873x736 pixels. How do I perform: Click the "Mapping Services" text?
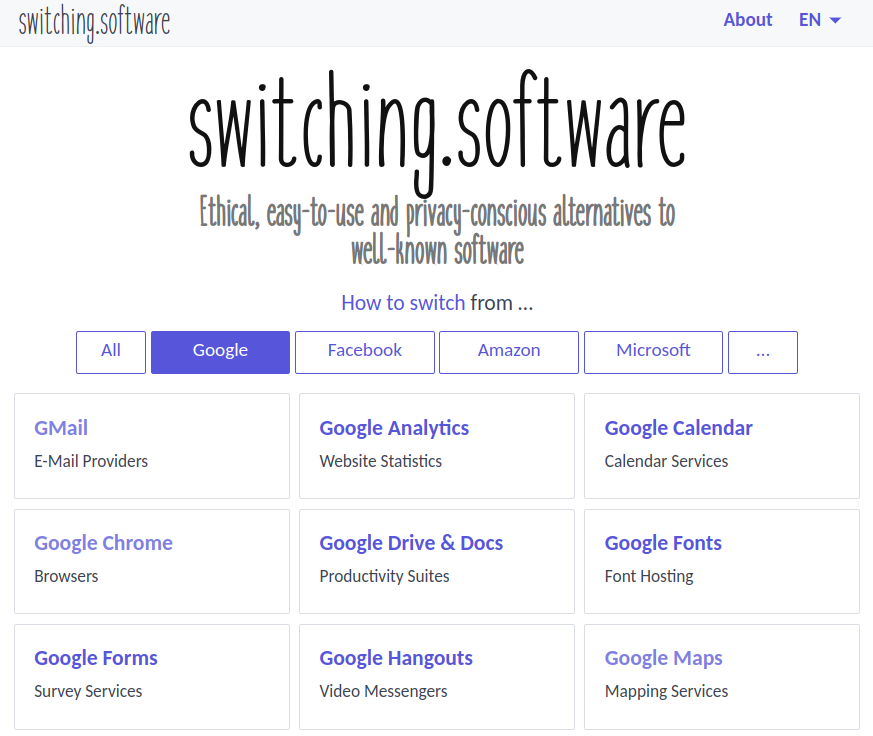coord(666,691)
